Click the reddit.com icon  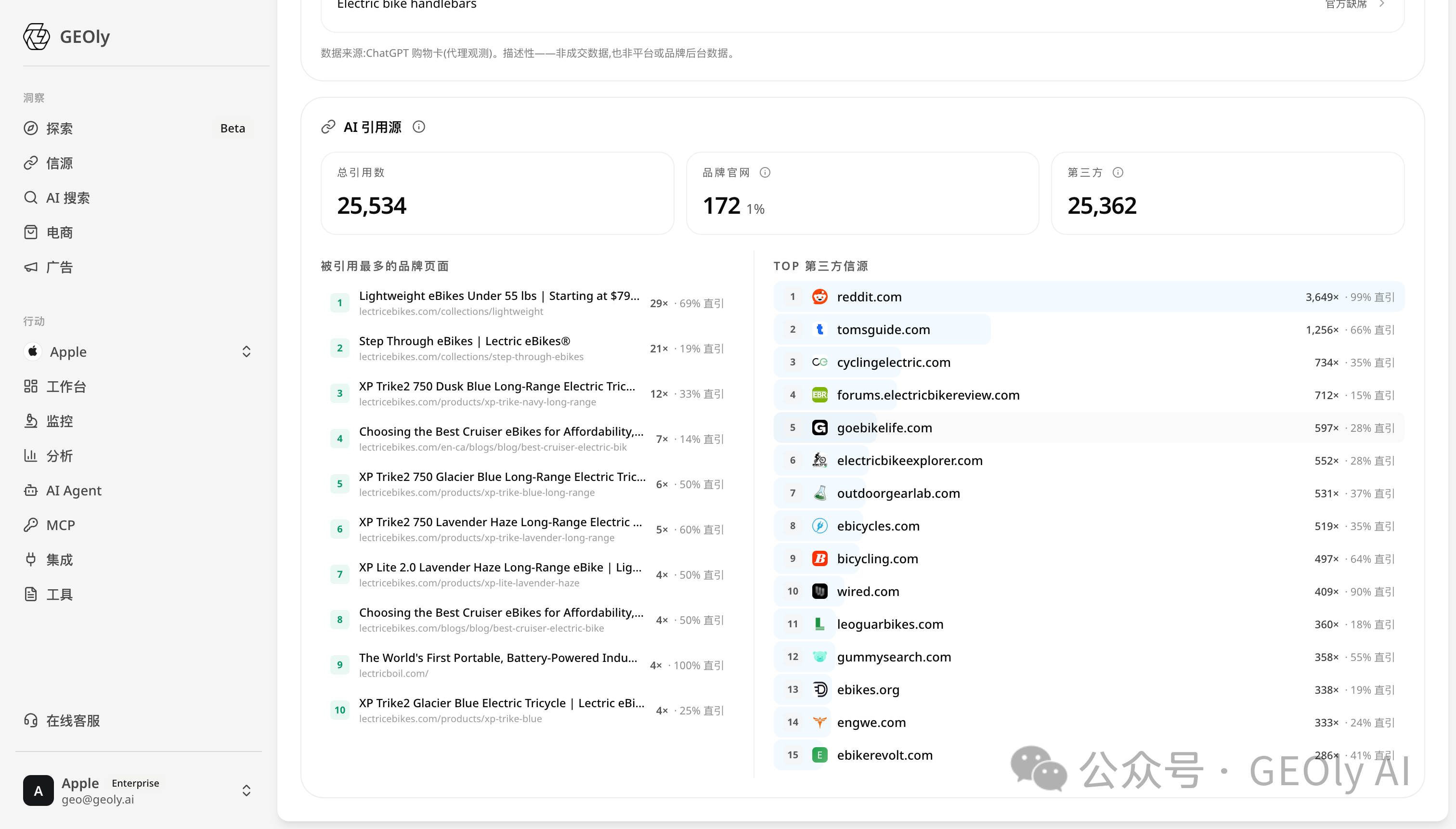(x=819, y=297)
